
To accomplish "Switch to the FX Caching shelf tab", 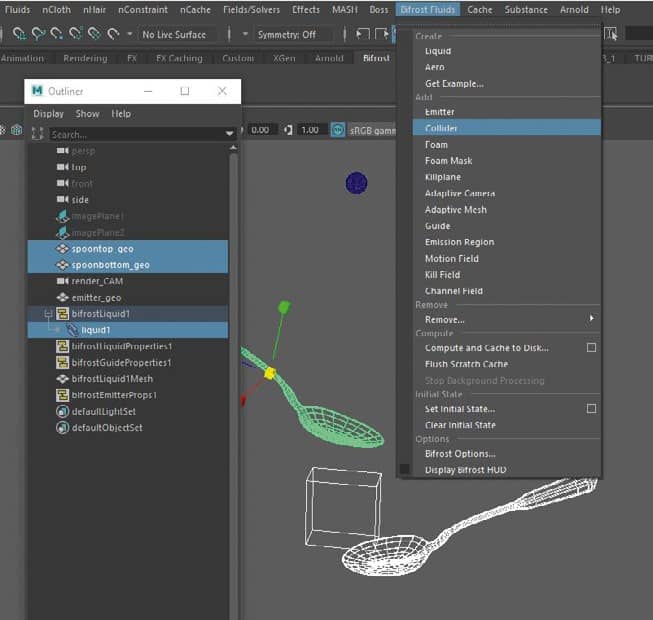I will (179, 58).
